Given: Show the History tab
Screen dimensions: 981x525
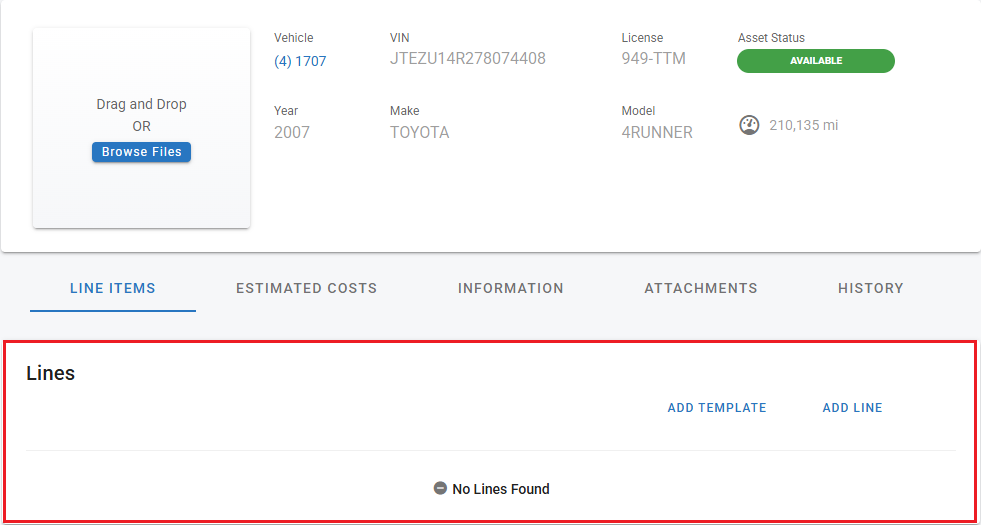Looking at the screenshot, I should (x=870, y=288).
